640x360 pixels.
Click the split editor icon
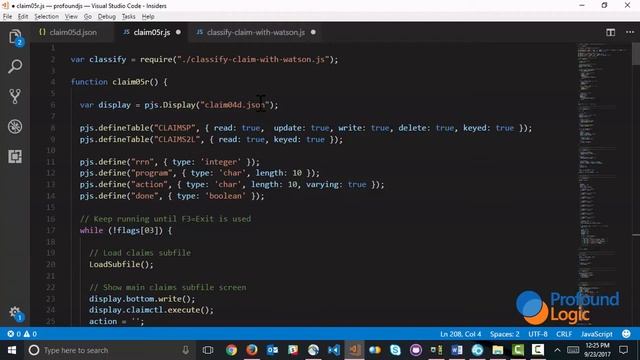610,32
